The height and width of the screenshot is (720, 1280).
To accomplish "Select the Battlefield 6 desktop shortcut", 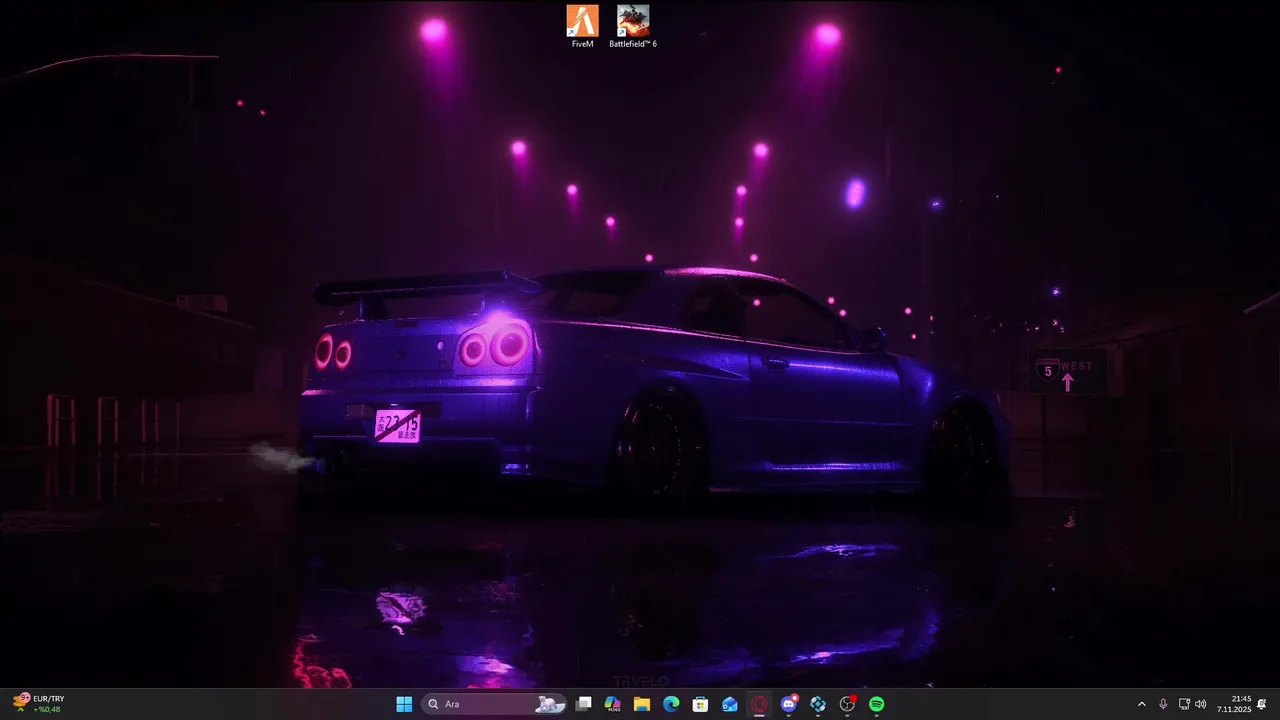I will click(x=633, y=26).
